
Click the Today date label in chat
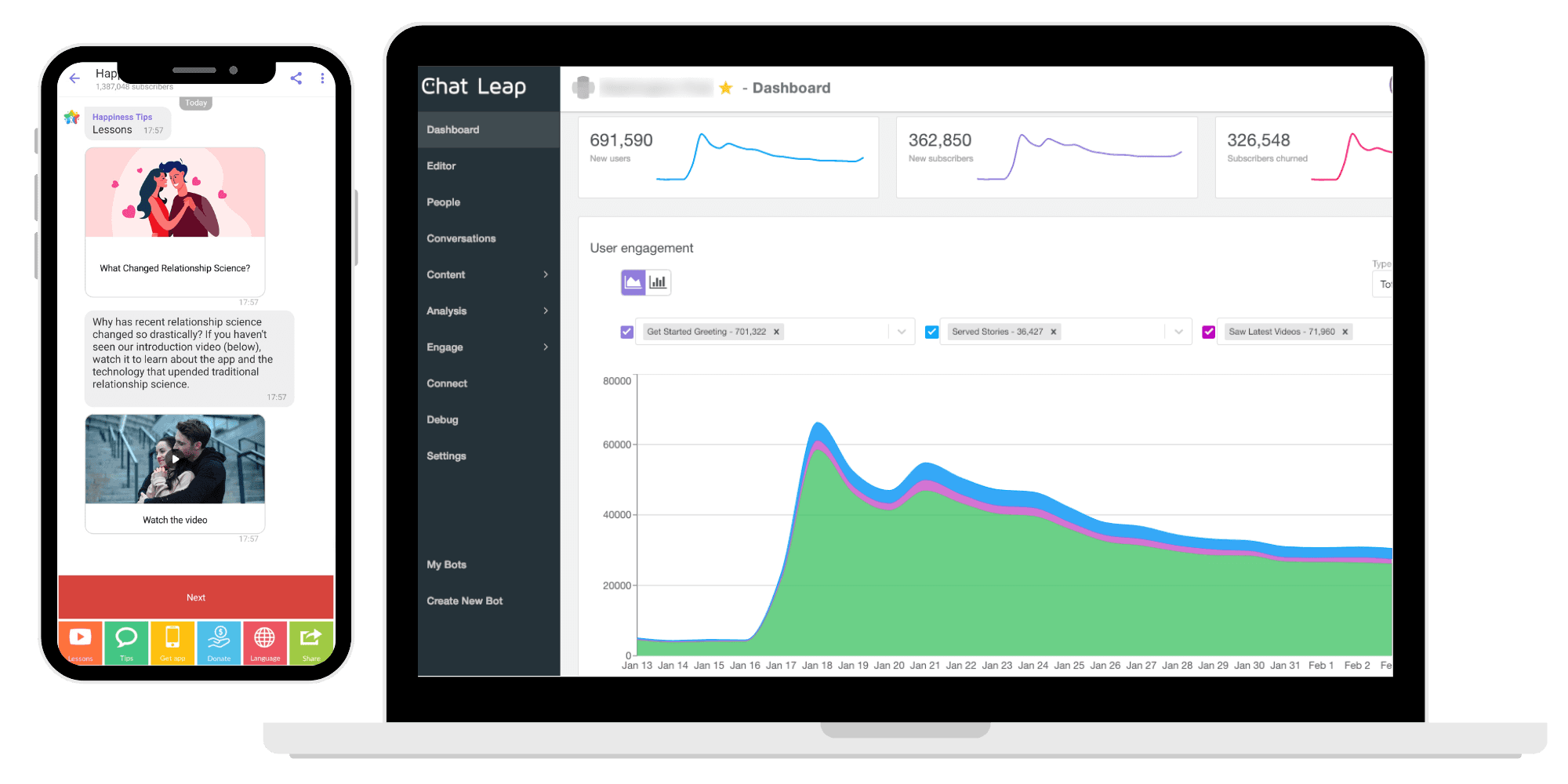196,103
